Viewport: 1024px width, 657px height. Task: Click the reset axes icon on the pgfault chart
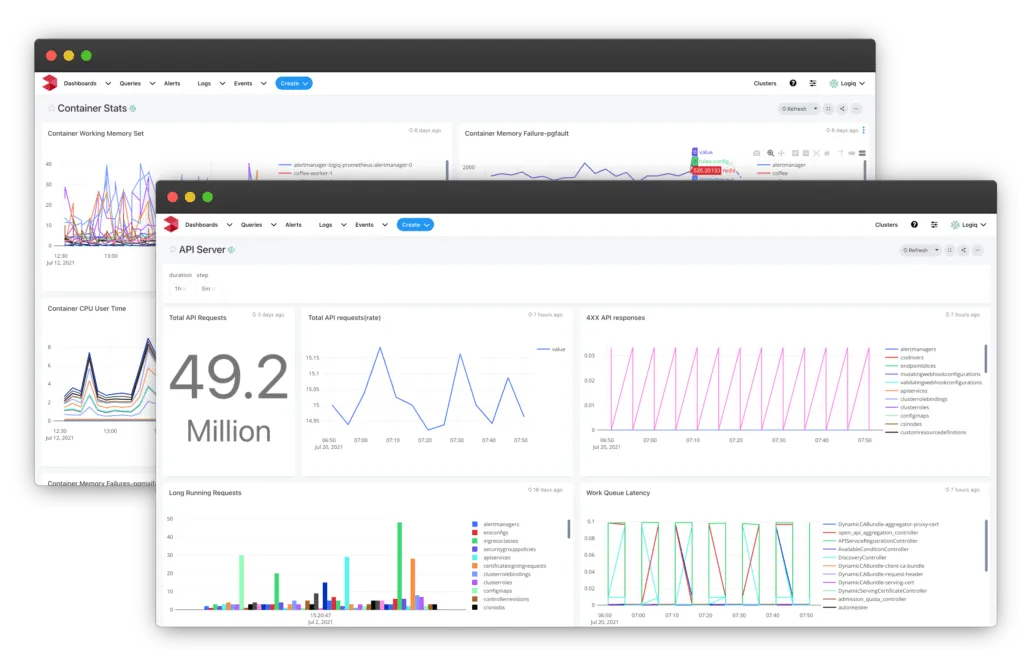(x=827, y=153)
